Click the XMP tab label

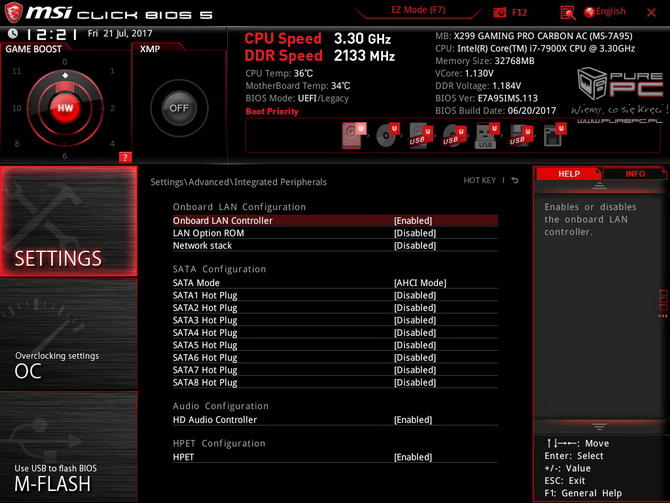coord(150,49)
